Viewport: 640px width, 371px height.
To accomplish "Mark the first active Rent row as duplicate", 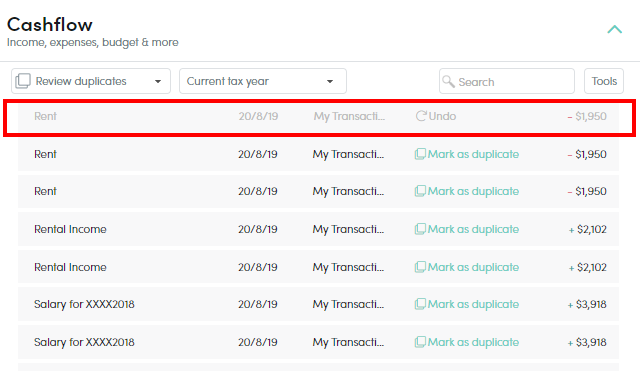I will pyautogui.click(x=467, y=154).
